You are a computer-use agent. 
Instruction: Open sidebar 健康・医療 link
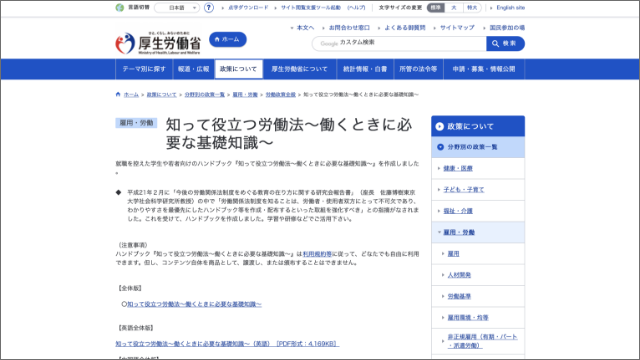pos(458,168)
